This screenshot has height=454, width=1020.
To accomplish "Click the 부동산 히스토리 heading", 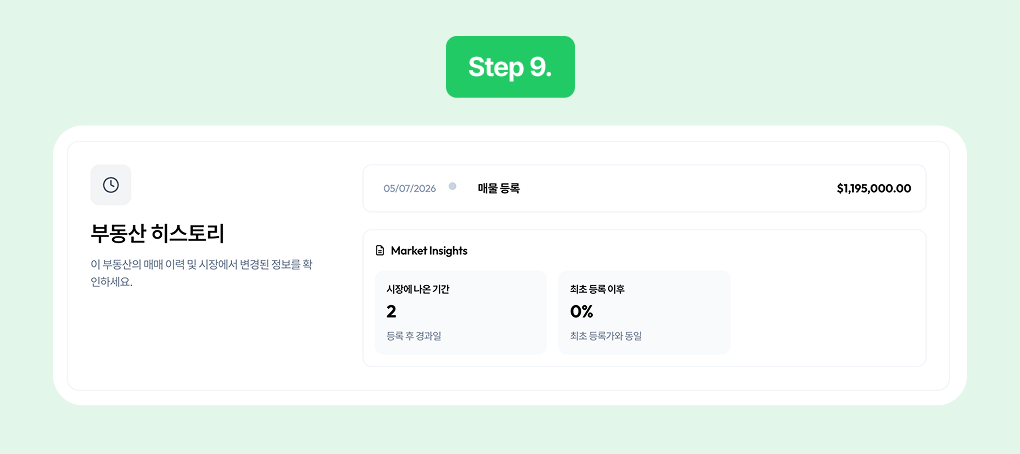I will (157, 234).
